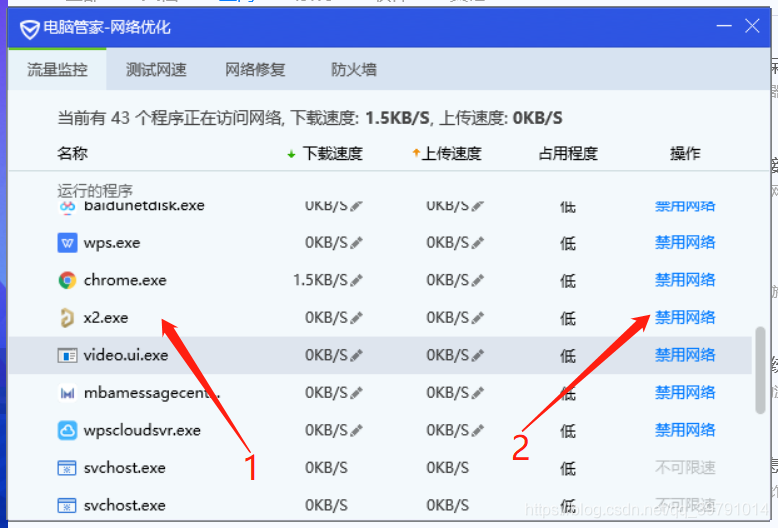The height and width of the screenshot is (528, 778).
Task: Switch to the 测试网速 tab
Action: 156,69
